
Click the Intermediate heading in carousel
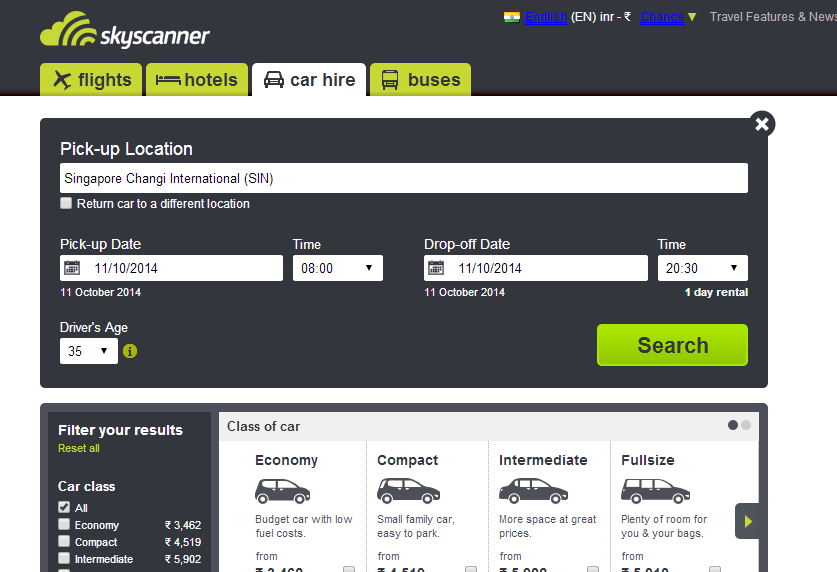tap(543, 460)
